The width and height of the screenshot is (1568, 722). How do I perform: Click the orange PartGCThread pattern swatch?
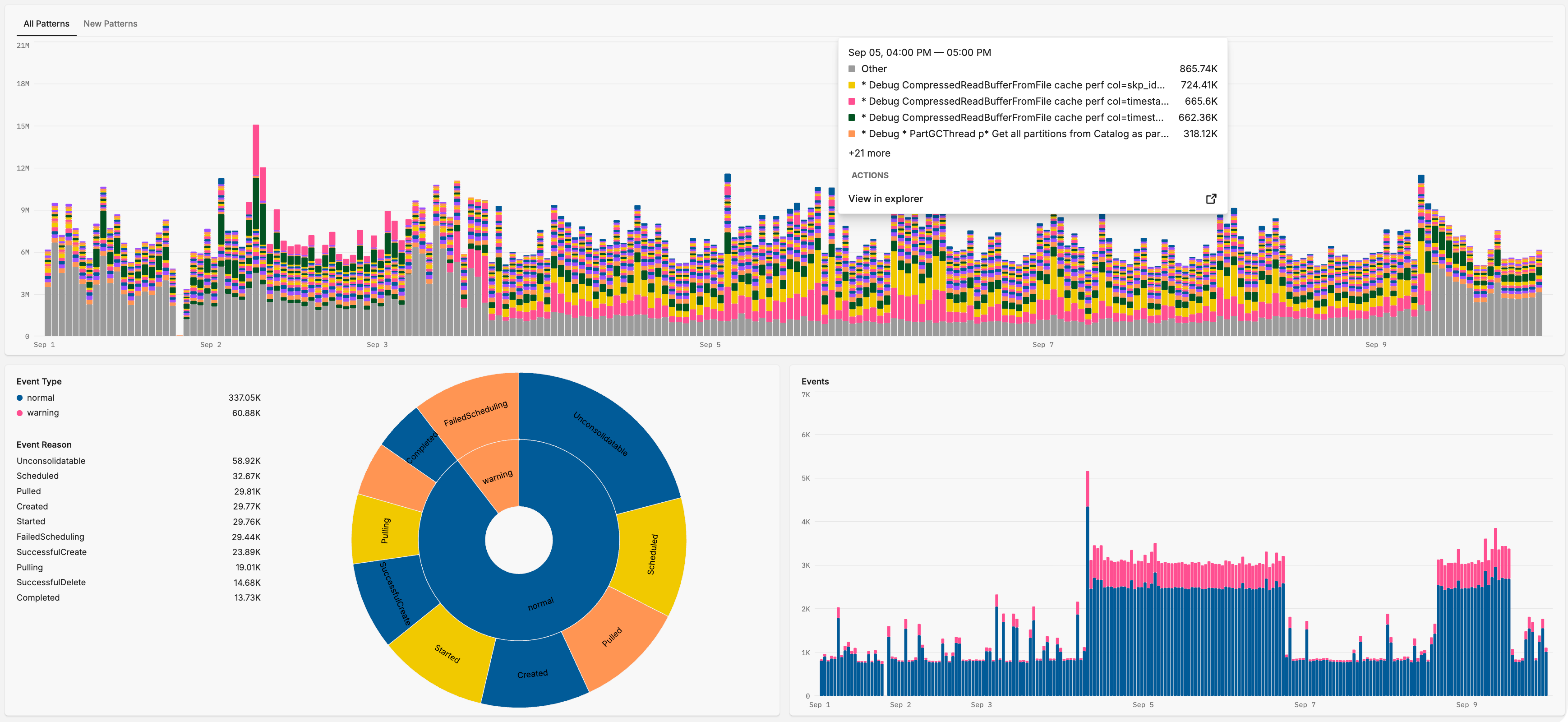852,134
